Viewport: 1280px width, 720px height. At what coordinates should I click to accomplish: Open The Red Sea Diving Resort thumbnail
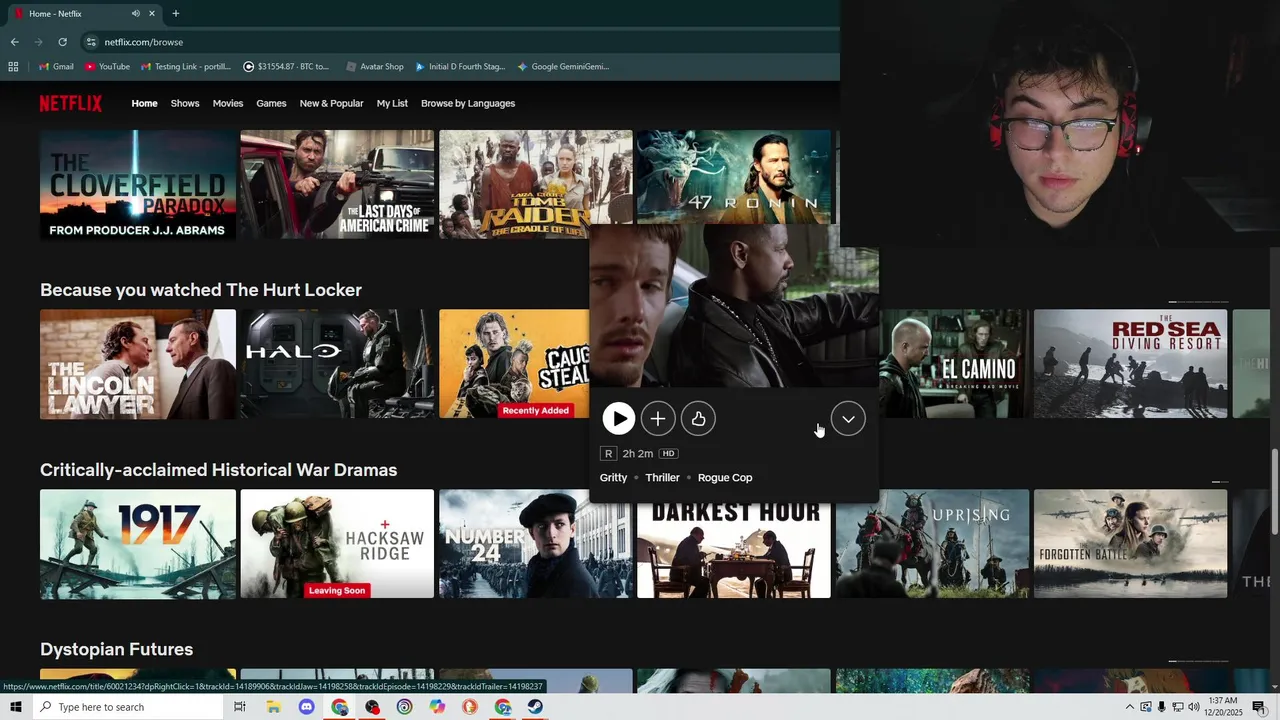[1130, 364]
